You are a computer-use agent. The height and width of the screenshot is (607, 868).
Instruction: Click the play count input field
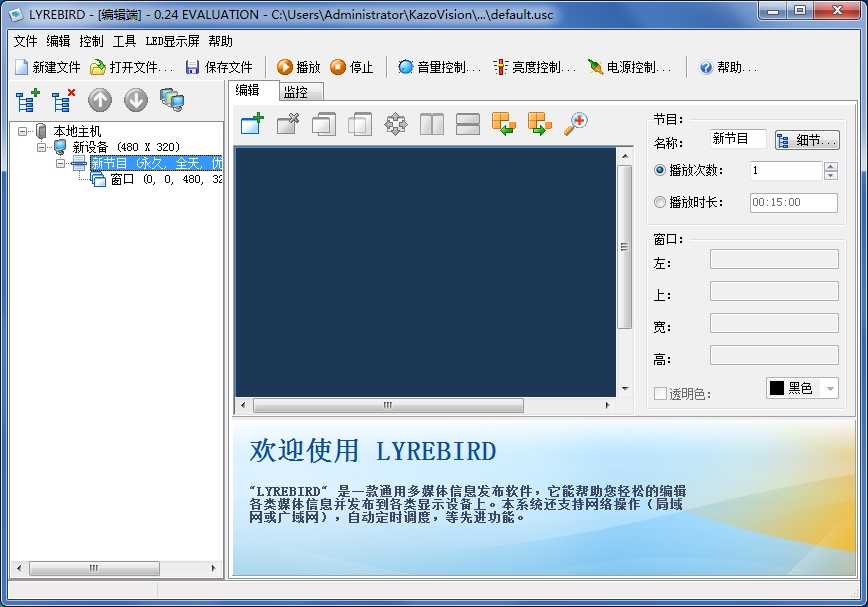pyautogui.click(x=786, y=170)
